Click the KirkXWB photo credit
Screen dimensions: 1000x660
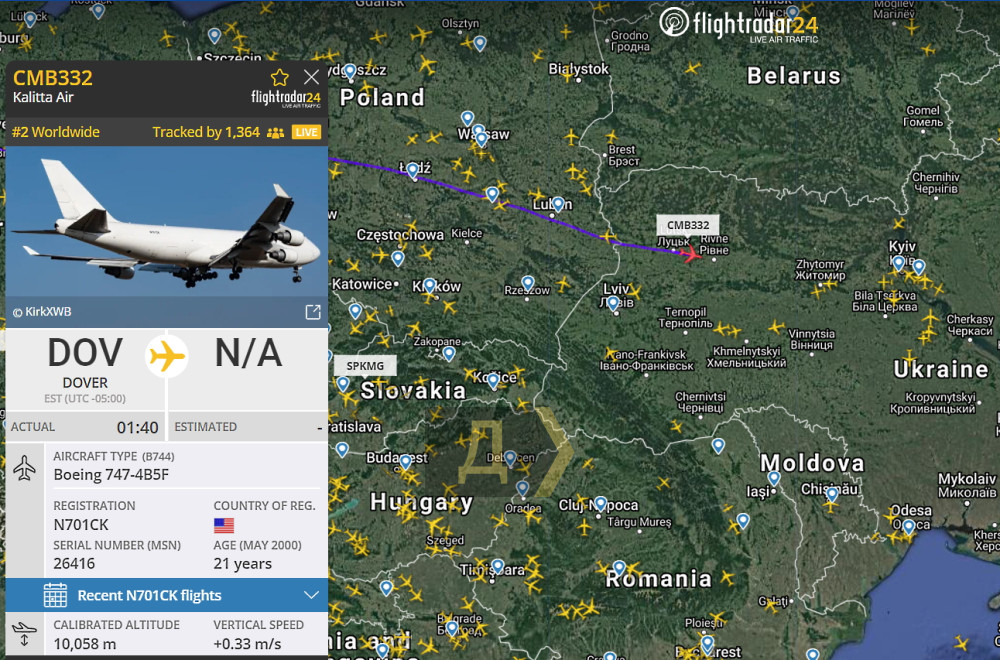click(42, 312)
